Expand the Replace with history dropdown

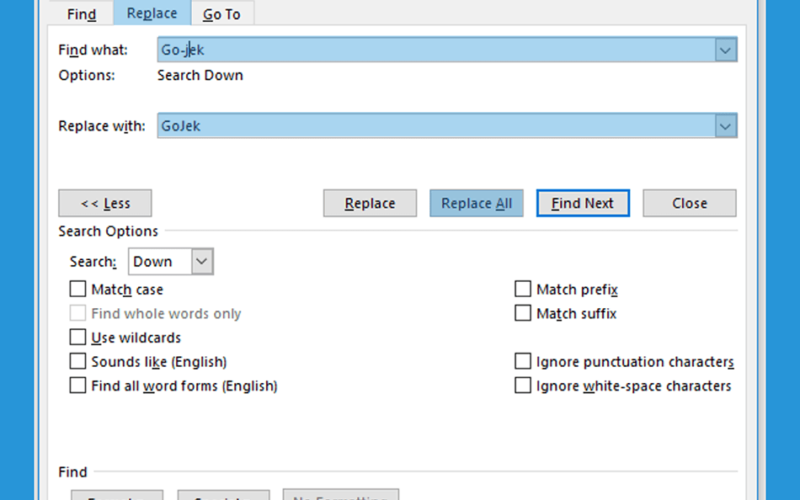725,126
